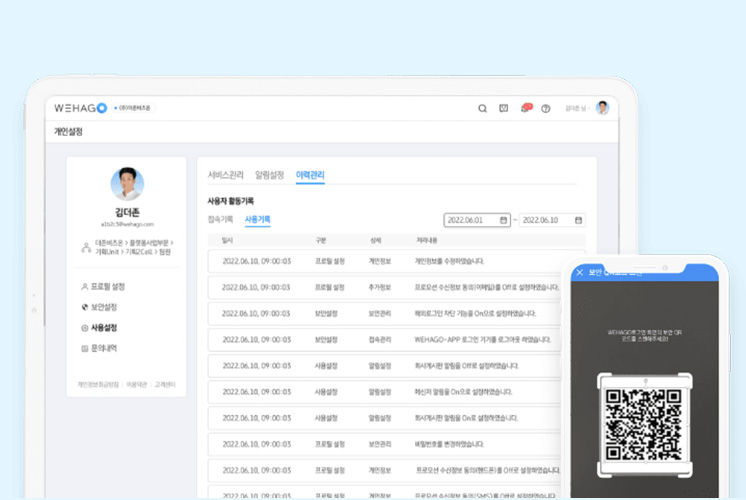The width and height of the screenshot is (746, 500).
Task: Click the (주)더존비즈온 company badge
Action: (133, 108)
